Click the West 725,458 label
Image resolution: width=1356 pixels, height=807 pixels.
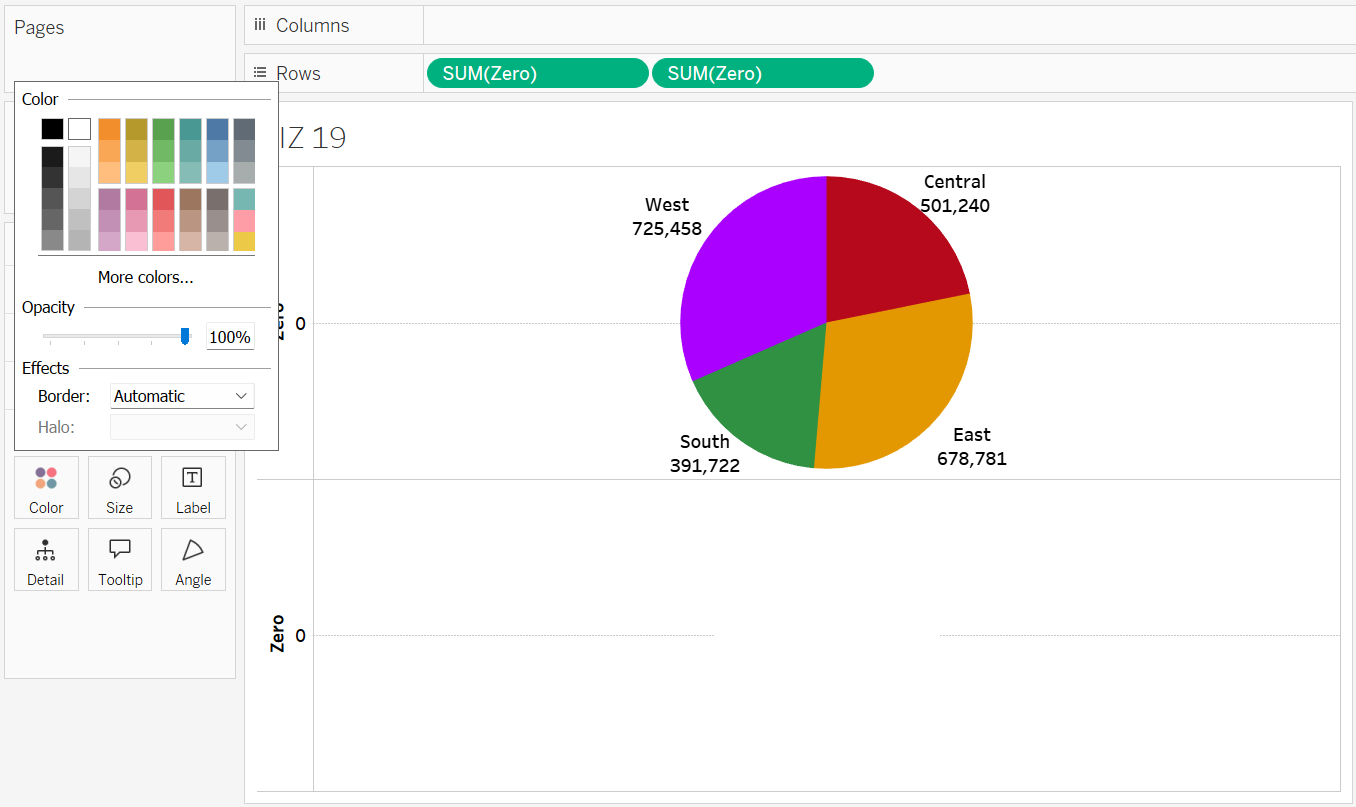(x=667, y=217)
